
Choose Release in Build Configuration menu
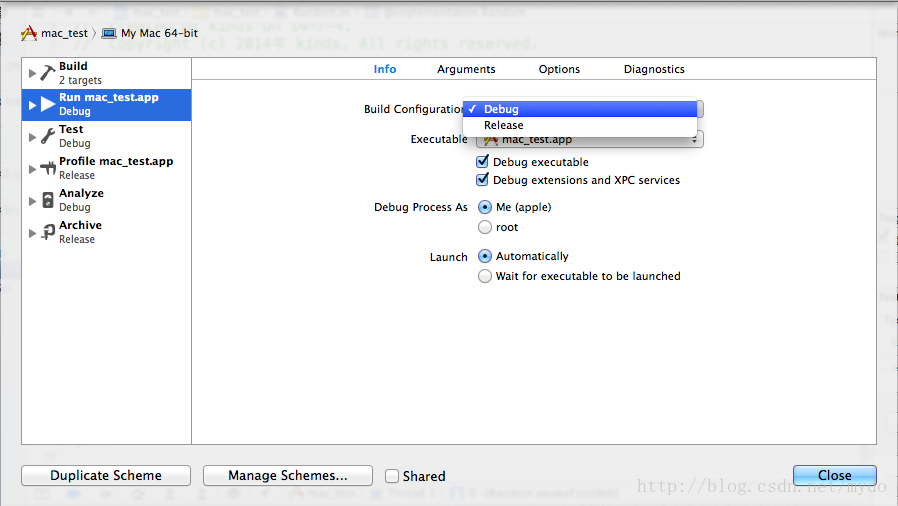coord(580,125)
